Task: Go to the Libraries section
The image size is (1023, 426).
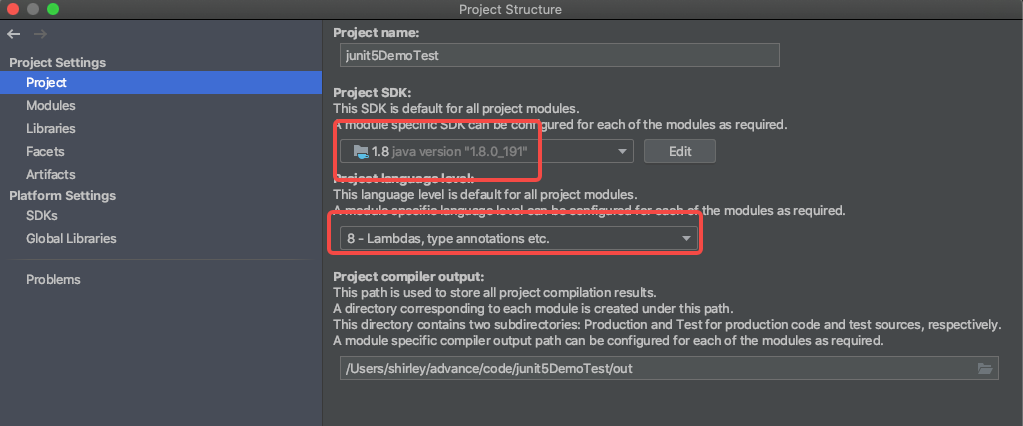Action: click(x=51, y=129)
